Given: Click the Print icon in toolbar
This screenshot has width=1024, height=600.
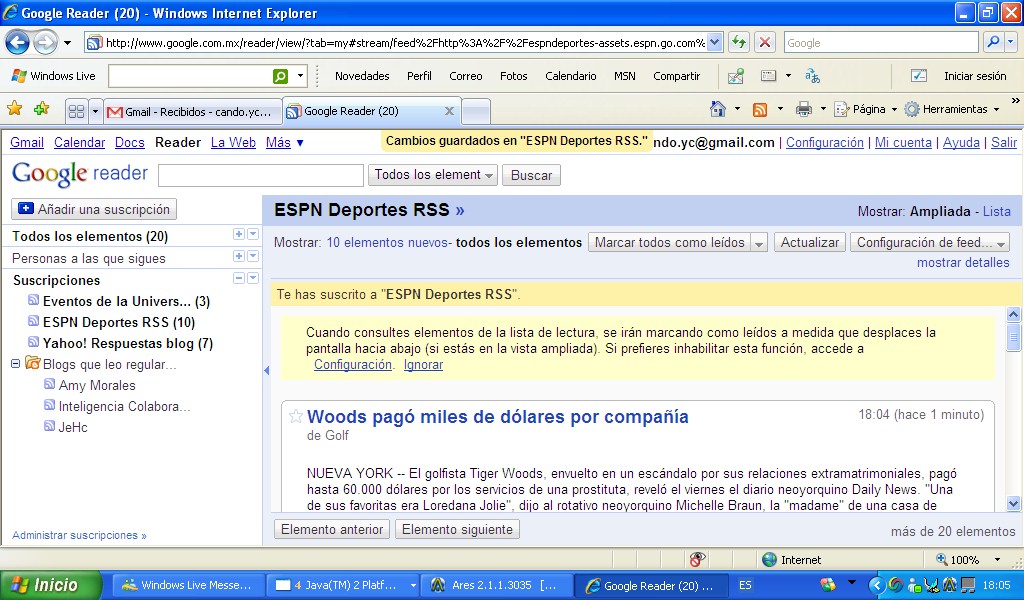Looking at the screenshot, I should click(803, 109).
